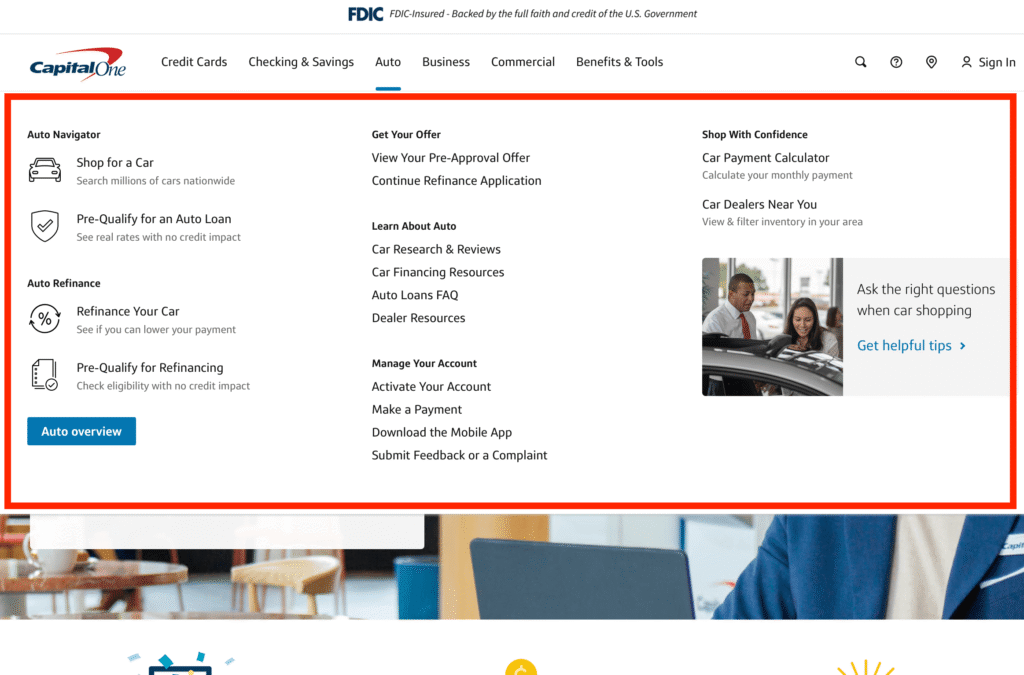
Task: Click the document checklist Pre-Qualify for Refinancing icon
Action: click(45, 375)
